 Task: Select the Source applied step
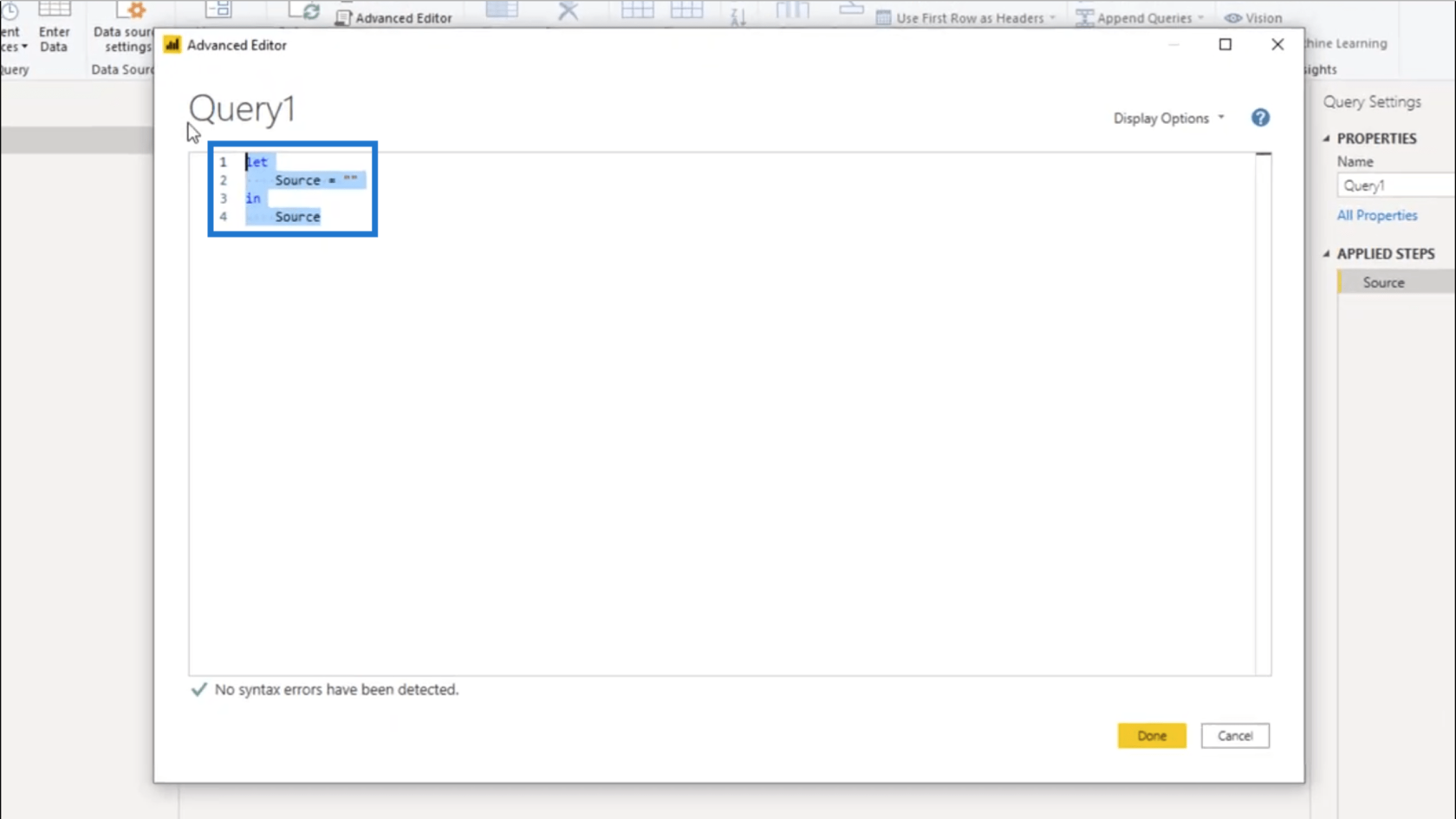(1397, 283)
